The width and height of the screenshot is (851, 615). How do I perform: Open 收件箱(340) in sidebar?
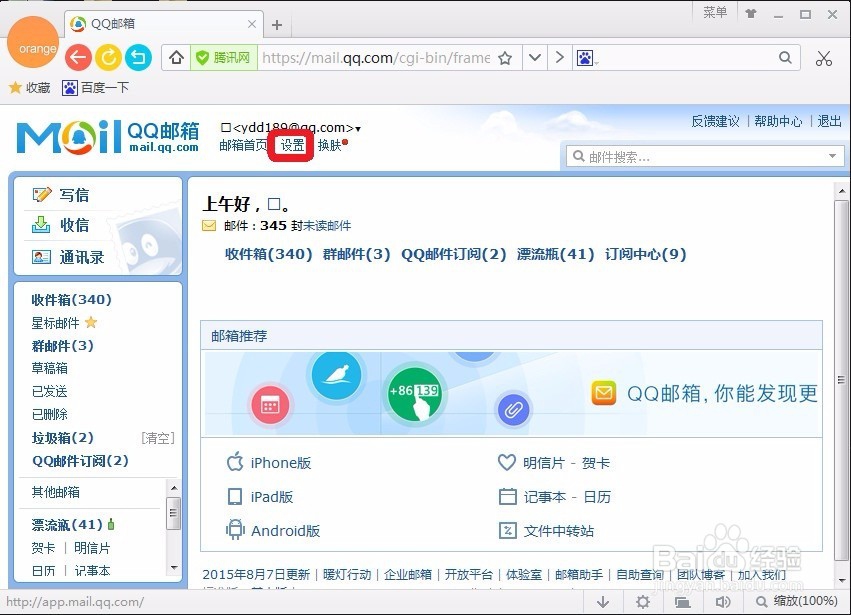71,300
